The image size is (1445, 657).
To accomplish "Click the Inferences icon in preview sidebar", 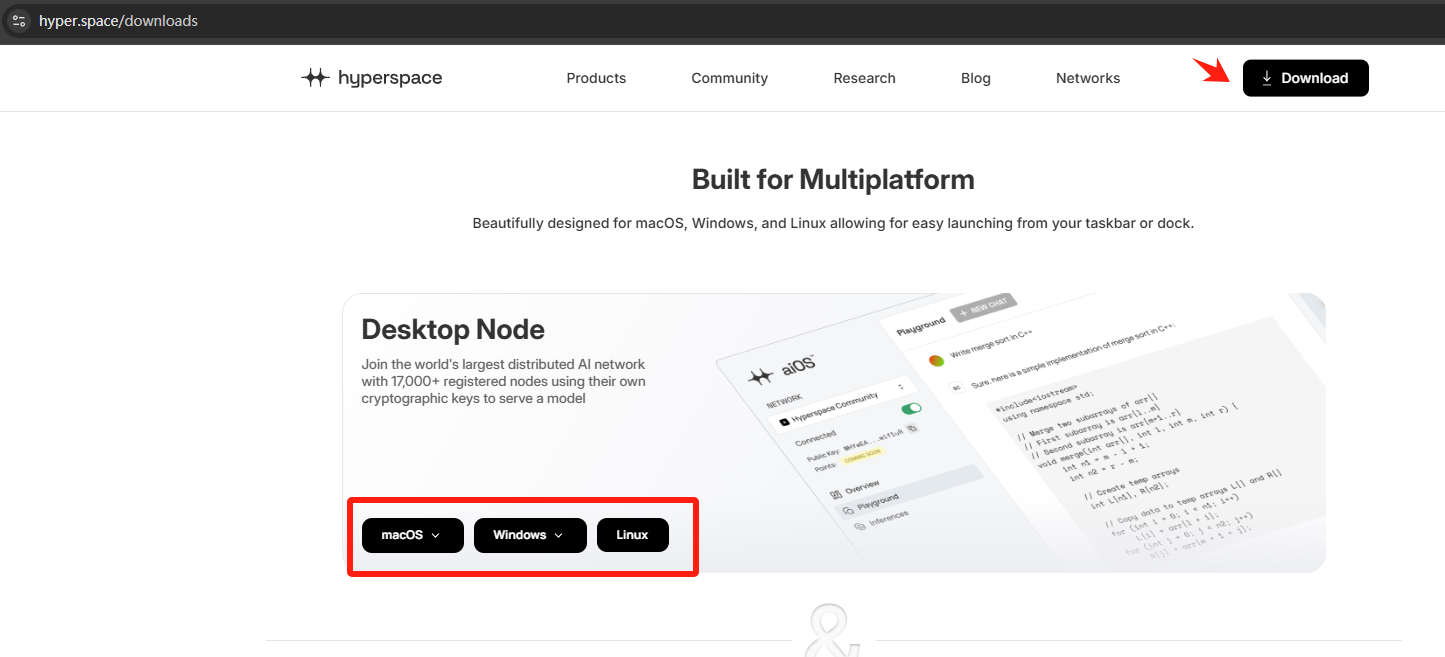I will click(860, 525).
